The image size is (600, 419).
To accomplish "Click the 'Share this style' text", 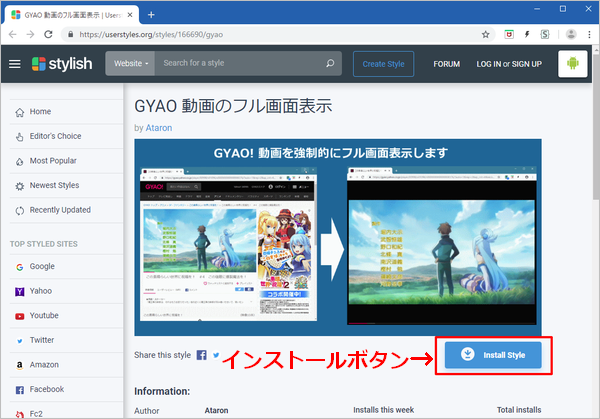I will tap(162, 355).
